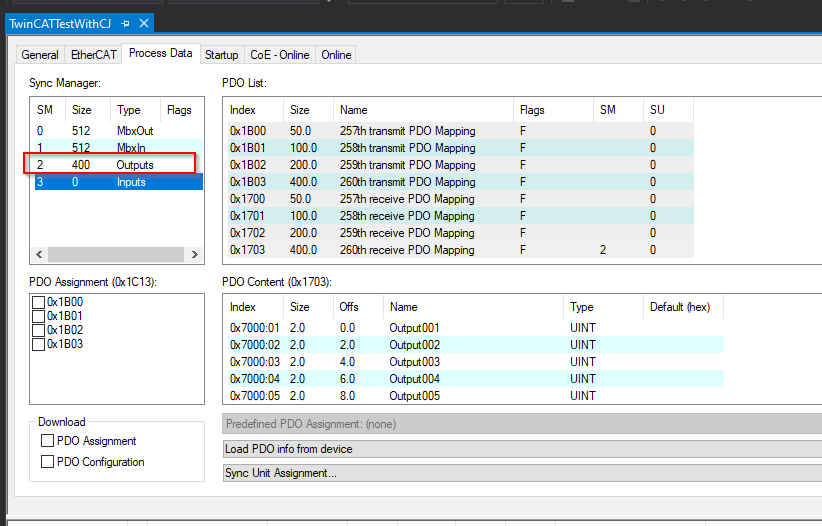Viewport: 822px width, 526px height.
Task: Click the Sync Manager Size column header
Action: (x=88, y=110)
